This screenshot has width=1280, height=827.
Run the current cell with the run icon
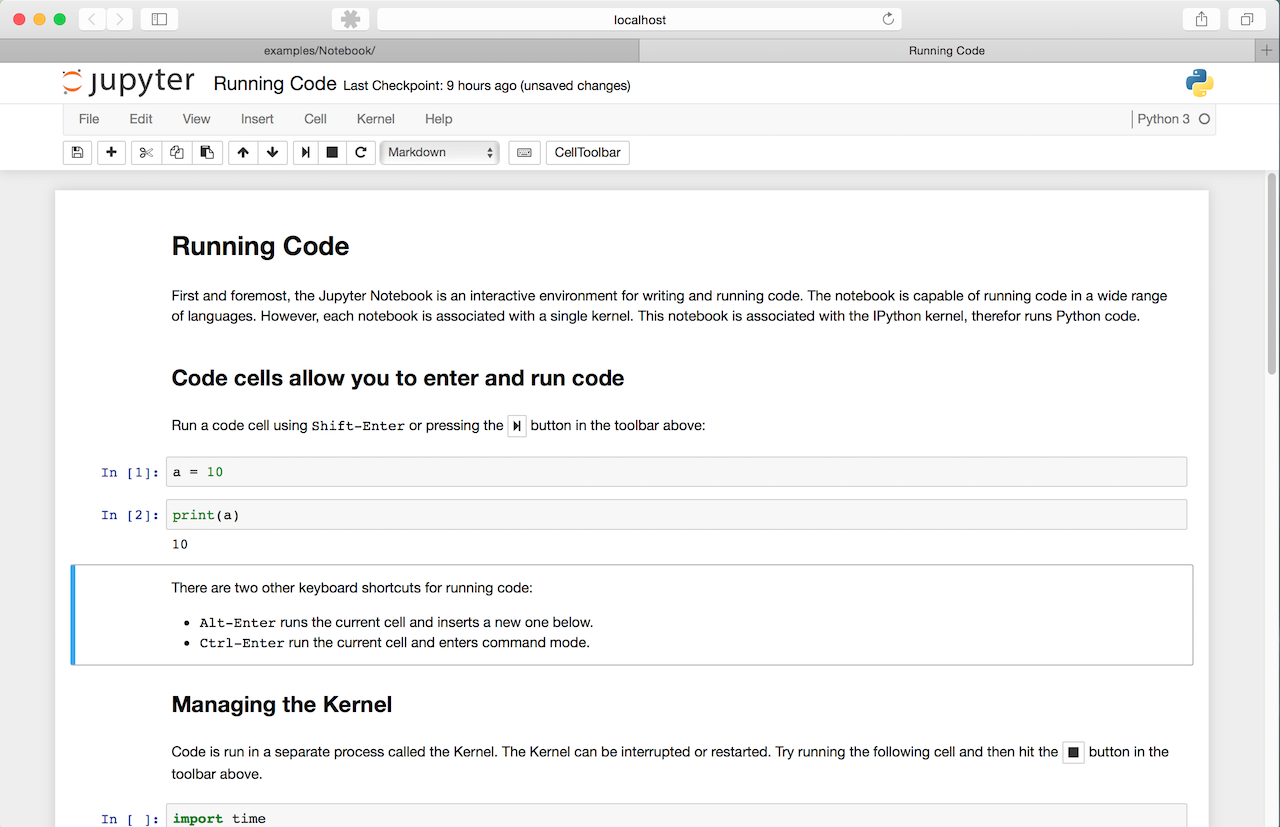[305, 152]
